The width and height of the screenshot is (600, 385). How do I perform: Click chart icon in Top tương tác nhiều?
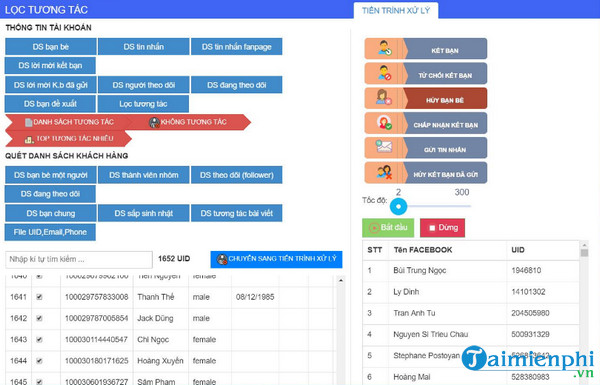[x=29, y=139]
